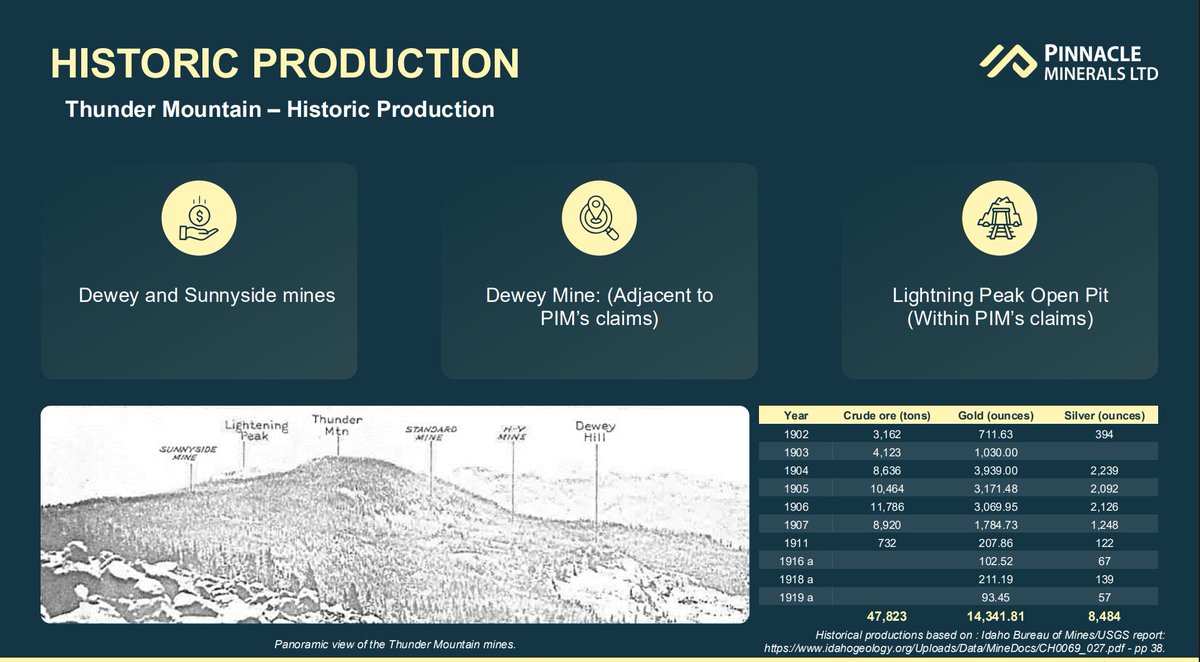Click the PINNACLE MINERALS LTD company name
The width and height of the screenshot is (1200, 662).
pyautogui.click(x=1099, y=62)
